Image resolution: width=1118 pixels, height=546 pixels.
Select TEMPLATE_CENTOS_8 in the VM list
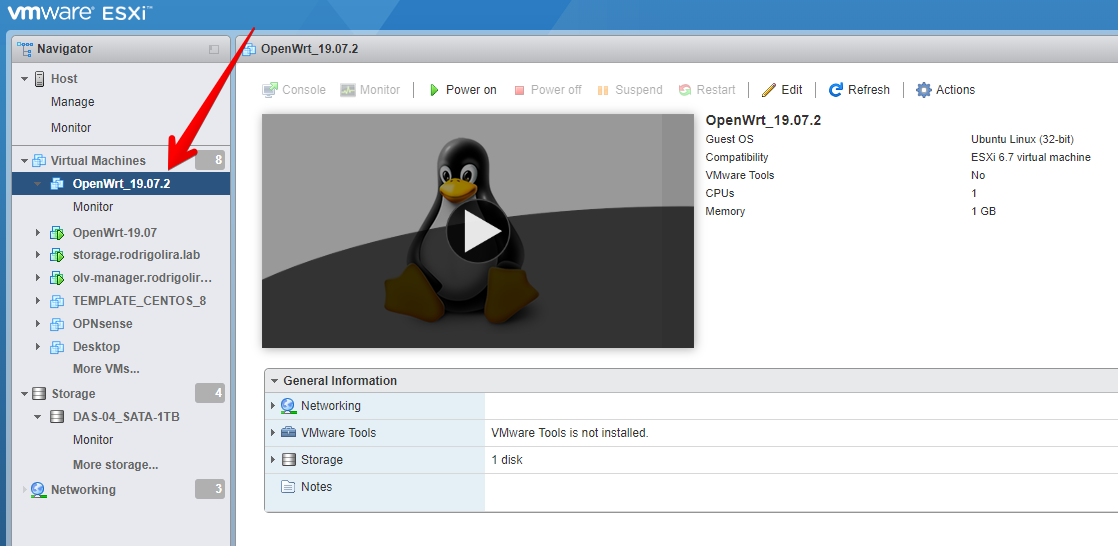pyautogui.click(x=139, y=301)
